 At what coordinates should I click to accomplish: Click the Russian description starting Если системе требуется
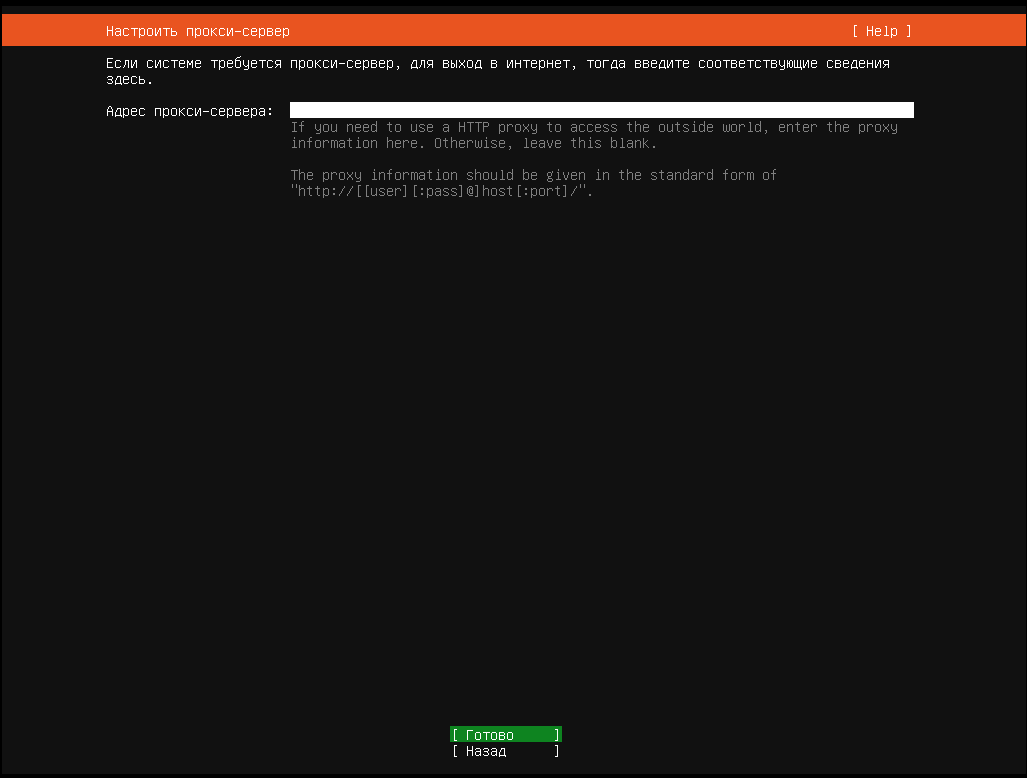tap(497, 63)
